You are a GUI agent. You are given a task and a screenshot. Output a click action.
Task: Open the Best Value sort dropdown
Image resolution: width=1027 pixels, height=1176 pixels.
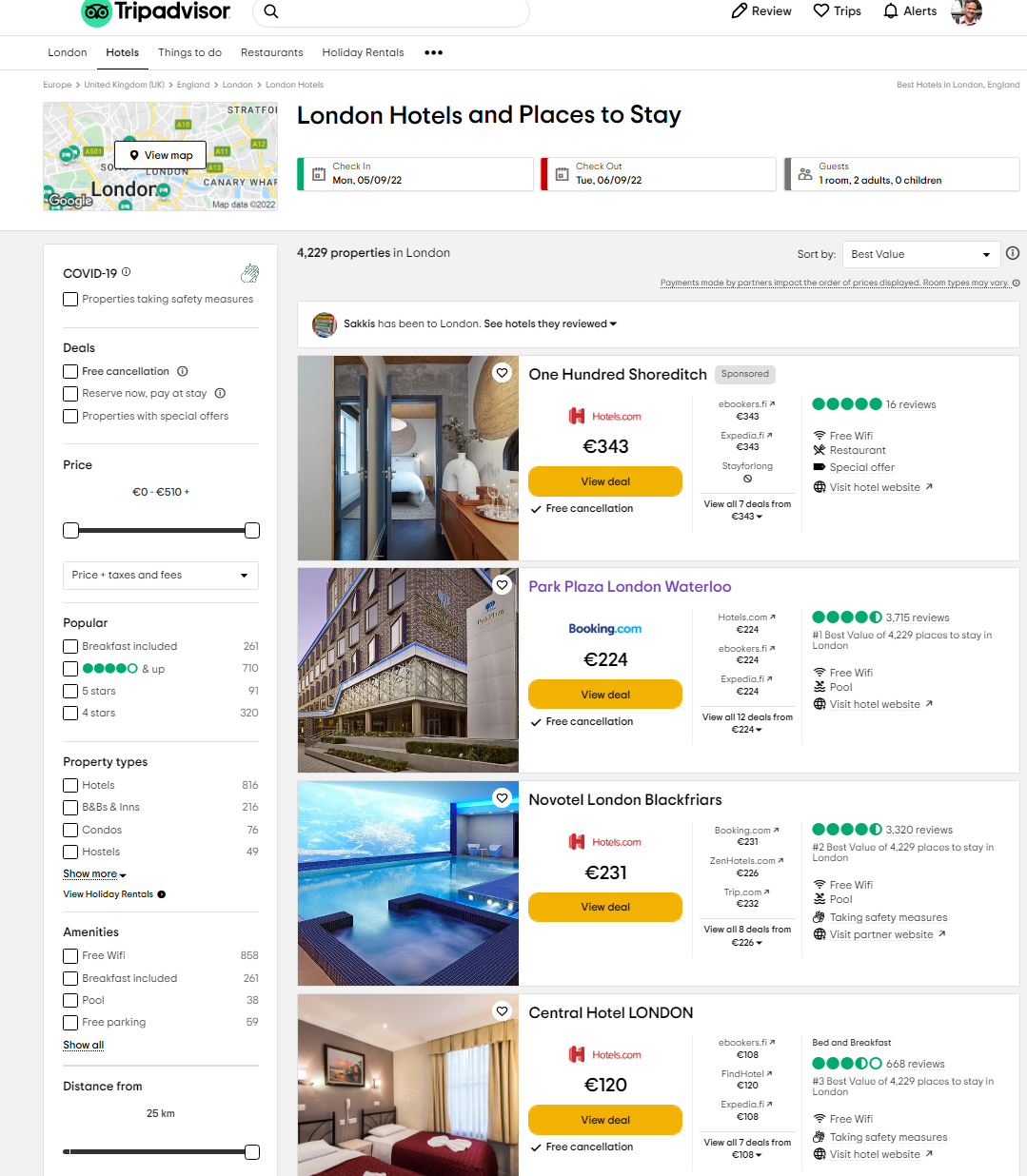921,254
